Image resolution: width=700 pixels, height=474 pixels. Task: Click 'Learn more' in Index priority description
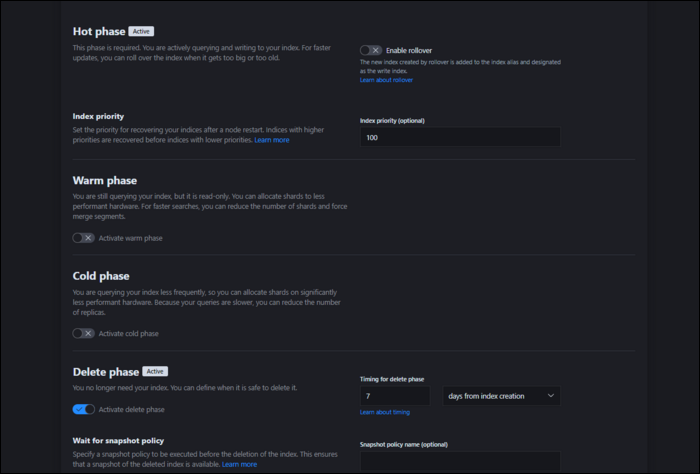click(x=272, y=140)
